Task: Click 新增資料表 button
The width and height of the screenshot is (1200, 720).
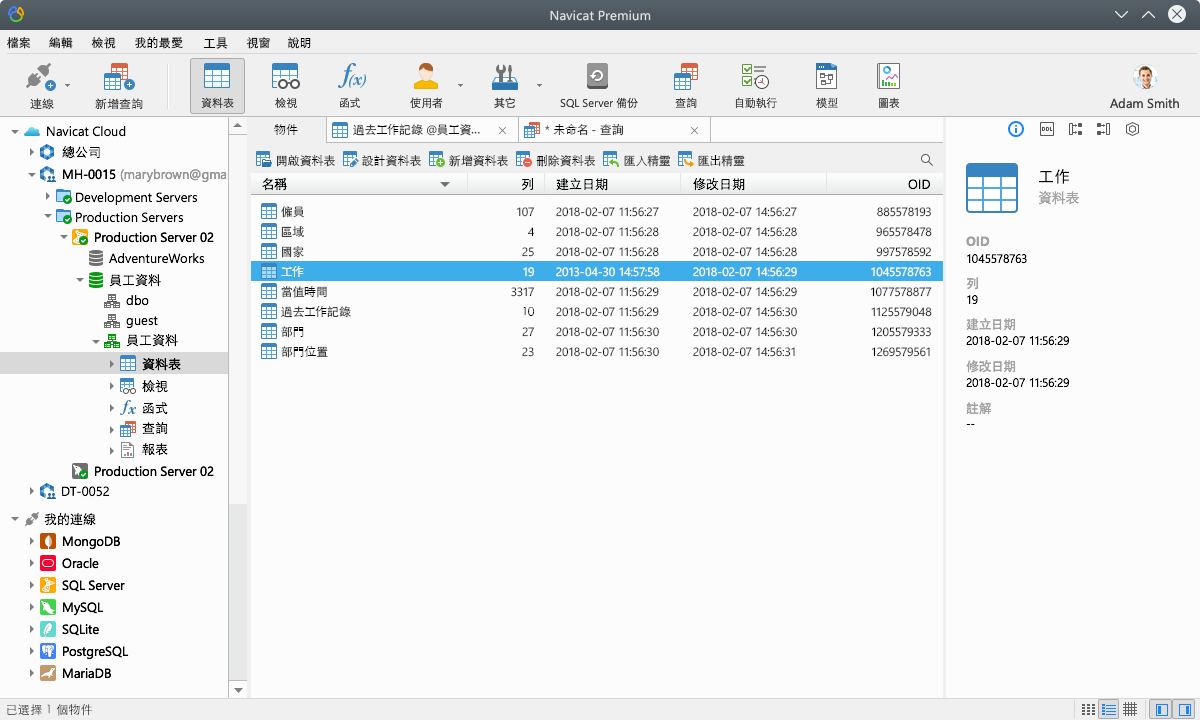Action: pyautogui.click(x=468, y=160)
